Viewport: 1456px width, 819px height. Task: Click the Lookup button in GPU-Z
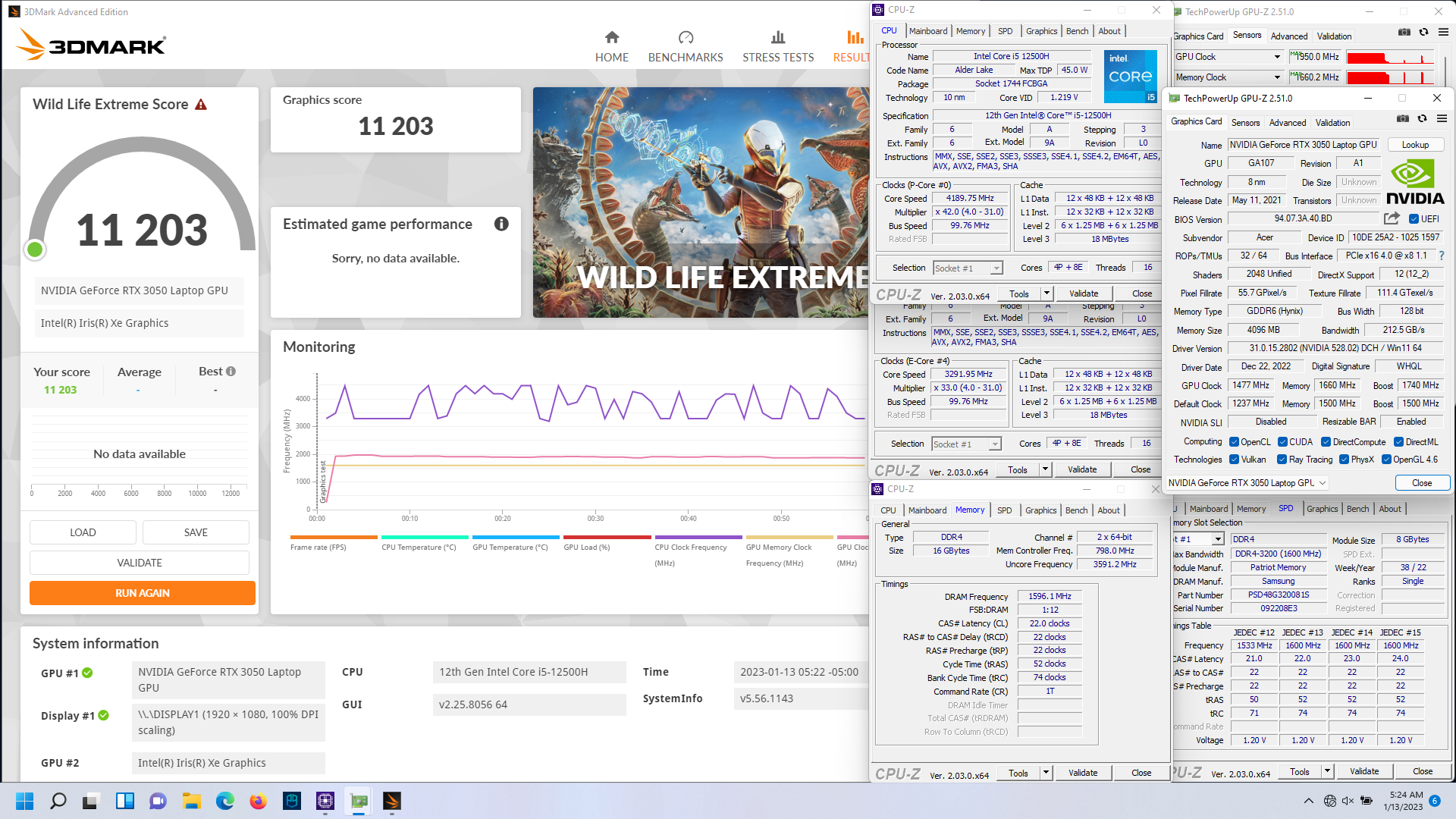[1415, 145]
